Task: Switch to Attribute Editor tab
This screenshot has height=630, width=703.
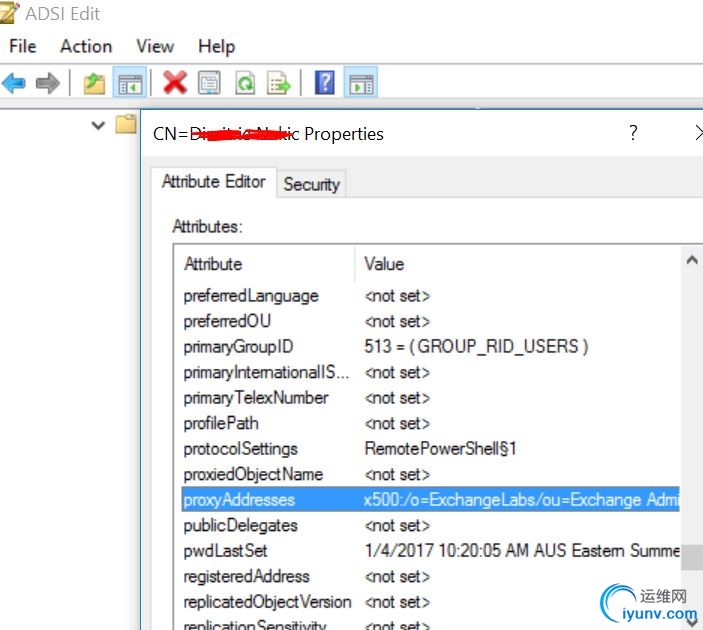Action: [x=213, y=182]
